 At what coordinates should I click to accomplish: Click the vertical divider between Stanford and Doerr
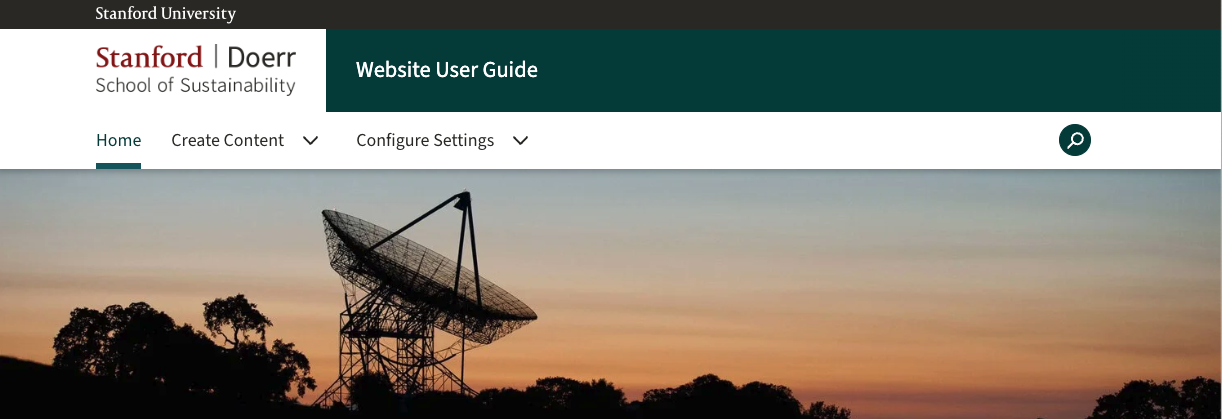click(215, 58)
